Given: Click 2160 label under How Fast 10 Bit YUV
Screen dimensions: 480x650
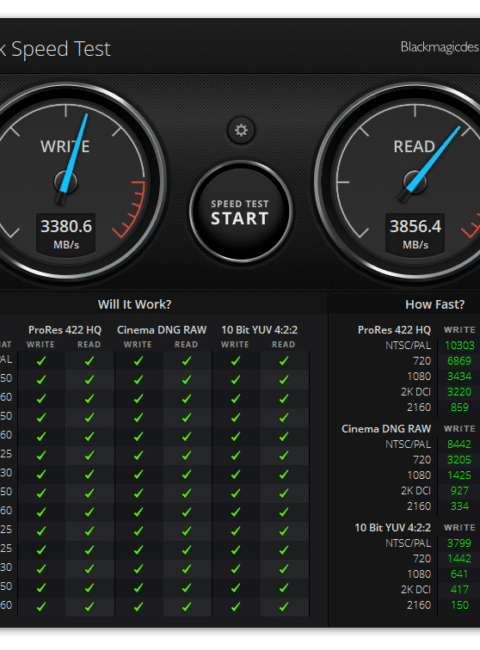Looking at the screenshot, I should pos(419,605).
